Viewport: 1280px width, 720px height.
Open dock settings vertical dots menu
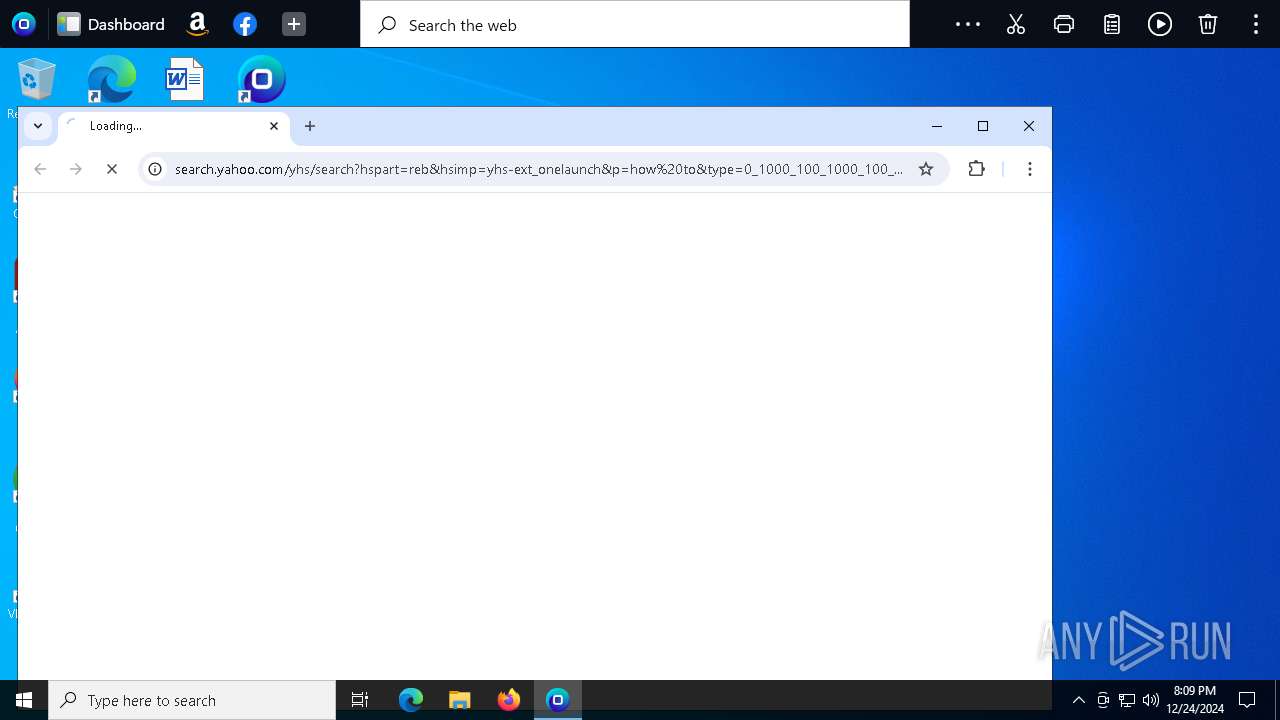[1256, 24]
